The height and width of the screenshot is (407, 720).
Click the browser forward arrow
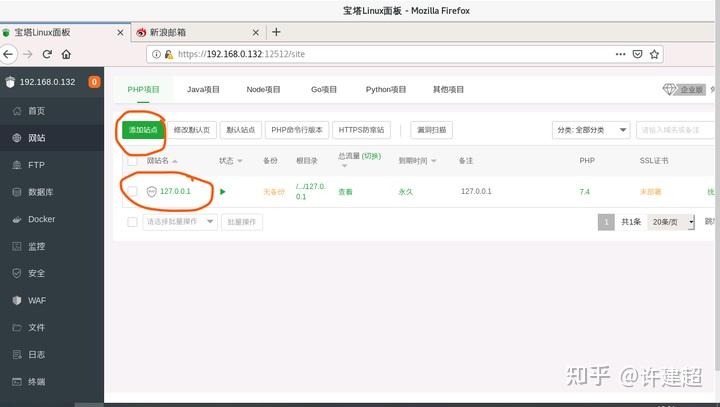pyautogui.click(x=28, y=54)
